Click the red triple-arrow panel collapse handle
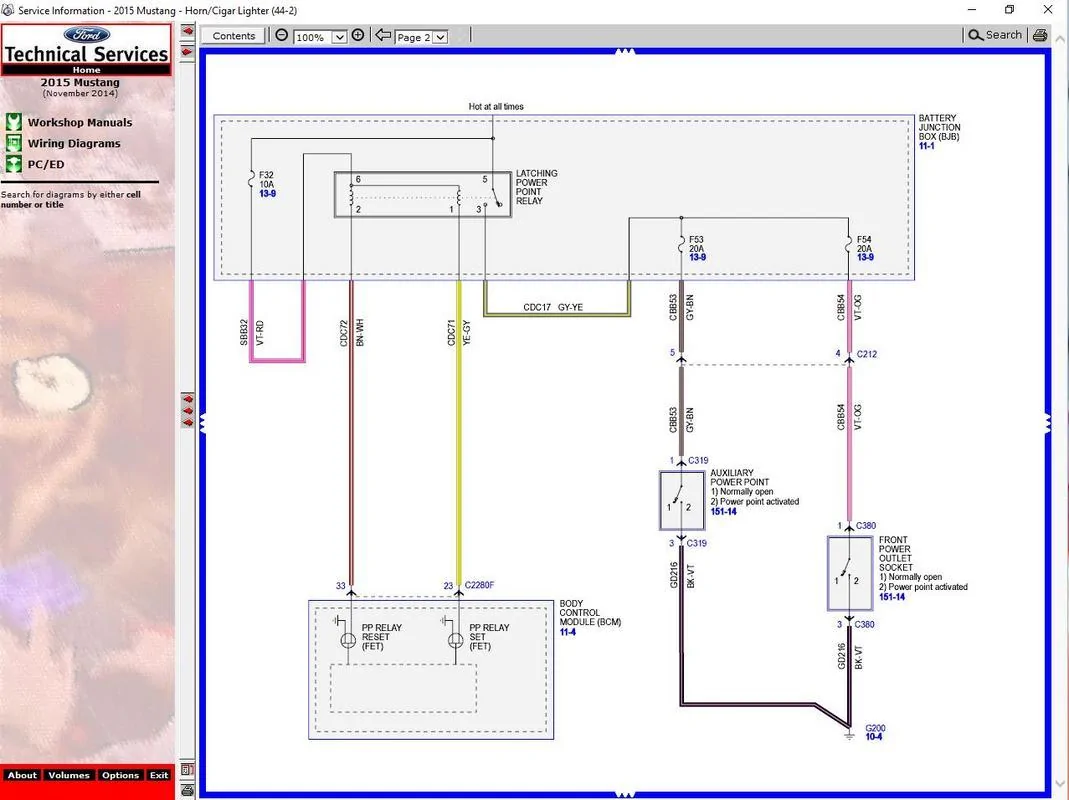The image size is (1069, 800). (187, 411)
